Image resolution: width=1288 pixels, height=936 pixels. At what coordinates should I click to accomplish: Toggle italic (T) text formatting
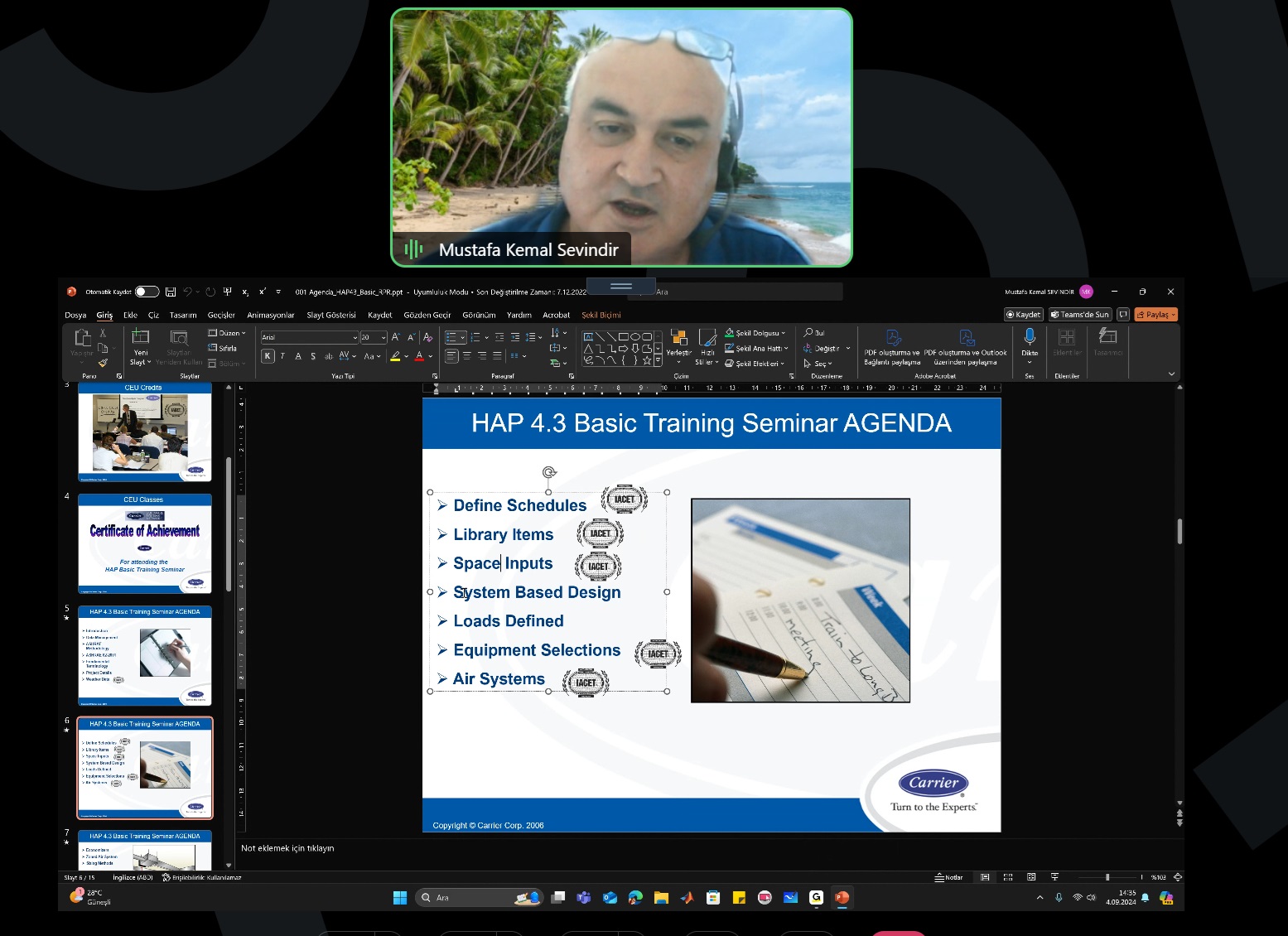tap(282, 356)
